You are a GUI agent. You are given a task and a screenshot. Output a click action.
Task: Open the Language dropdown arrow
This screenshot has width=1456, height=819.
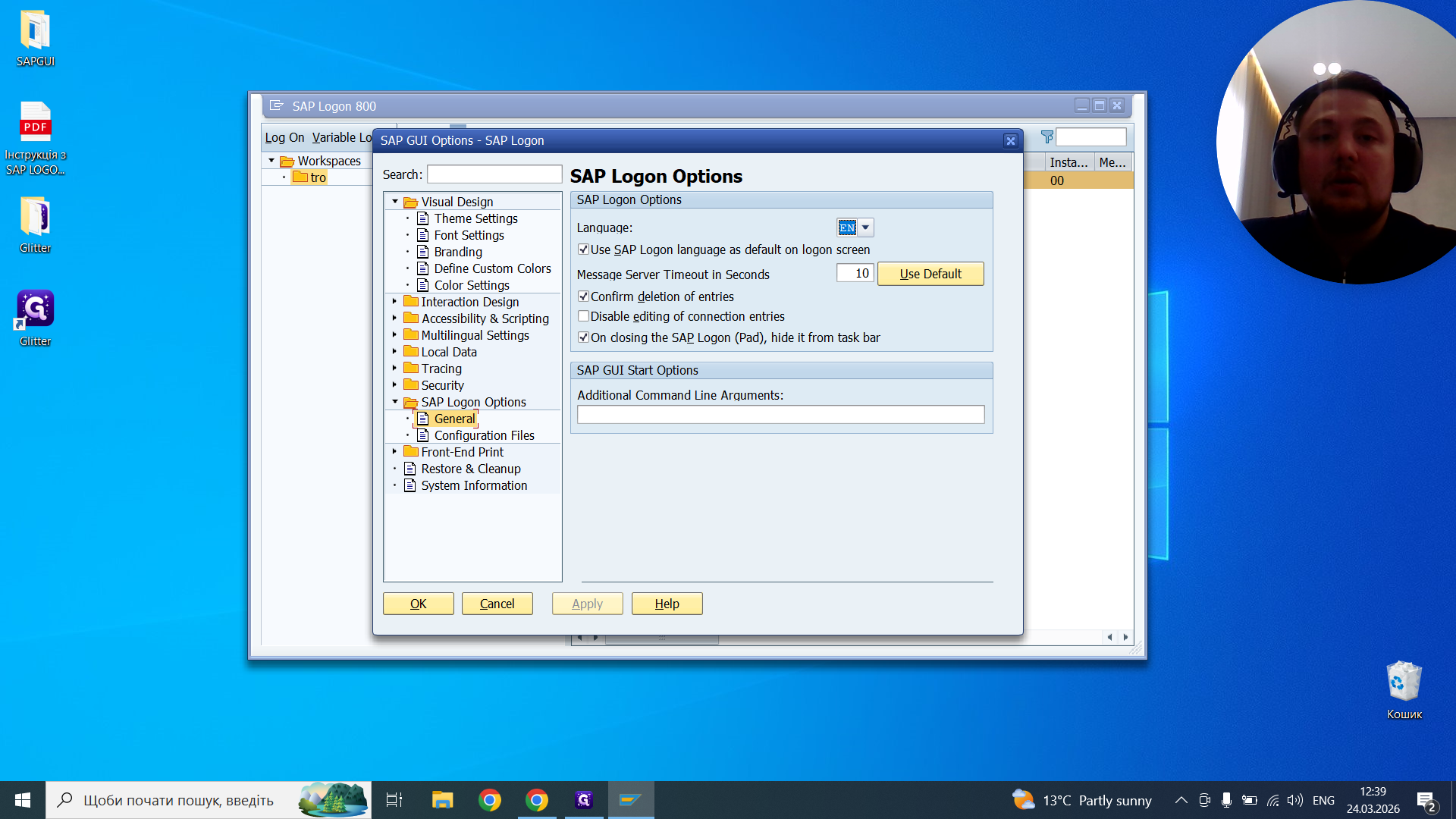coord(865,227)
